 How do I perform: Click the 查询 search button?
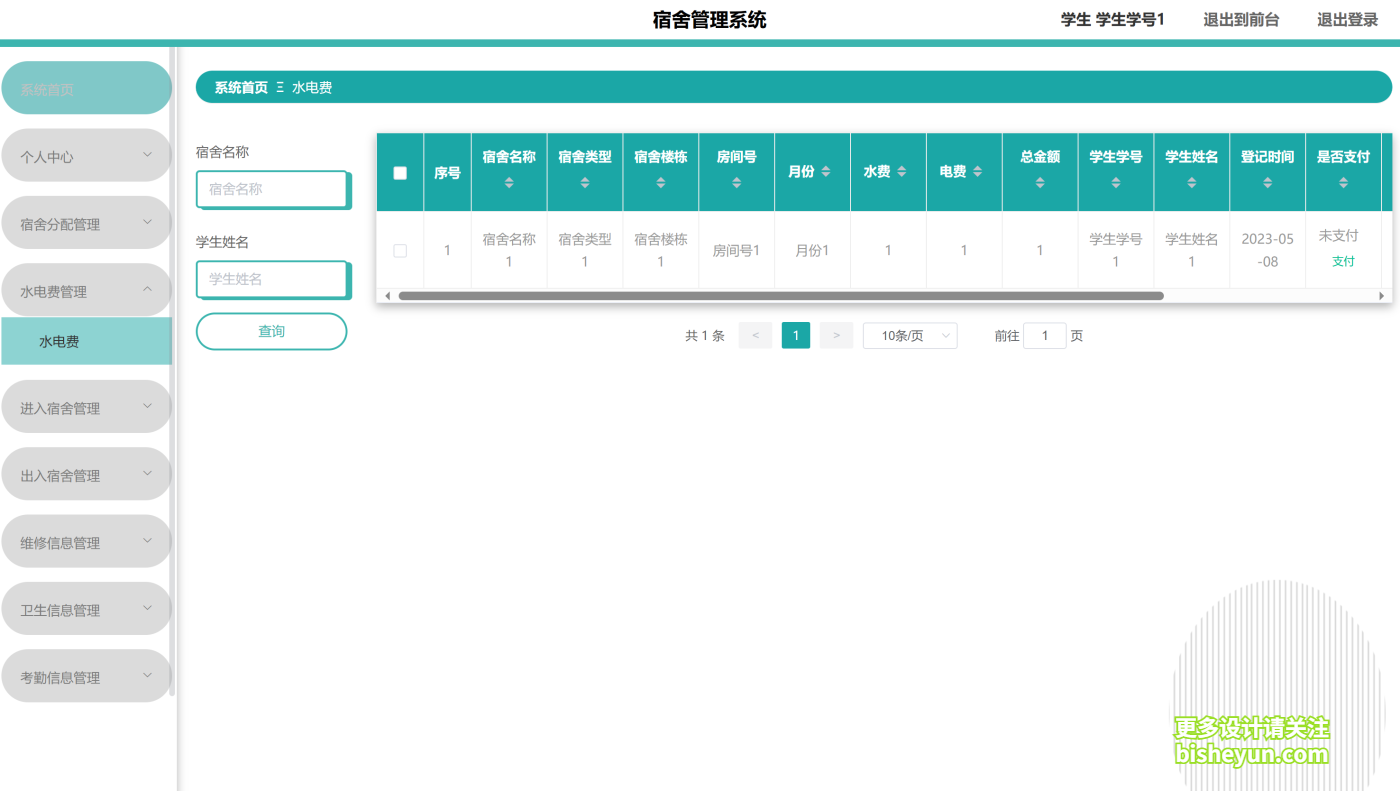click(x=271, y=331)
